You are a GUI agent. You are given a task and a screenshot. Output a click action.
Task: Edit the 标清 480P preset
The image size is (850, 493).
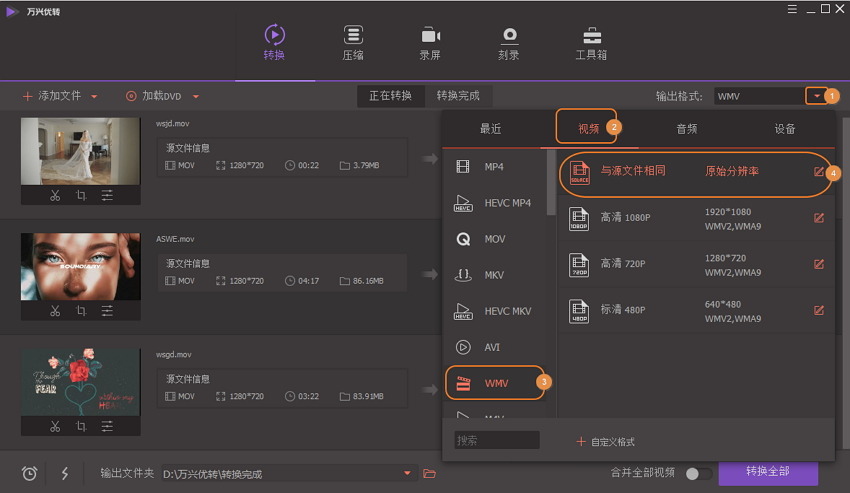(x=819, y=310)
